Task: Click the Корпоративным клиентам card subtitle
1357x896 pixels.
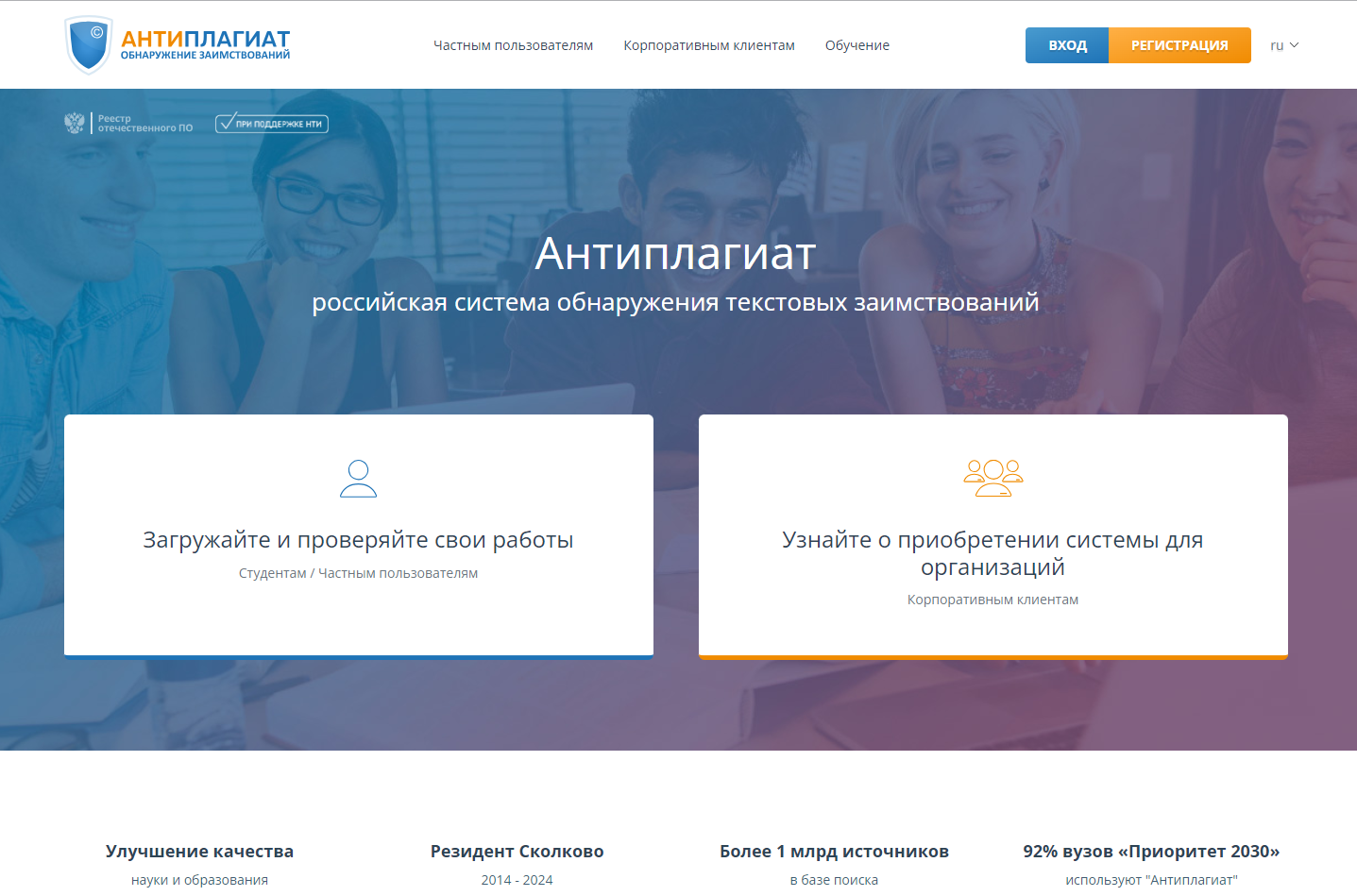Action: tap(993, 600)
